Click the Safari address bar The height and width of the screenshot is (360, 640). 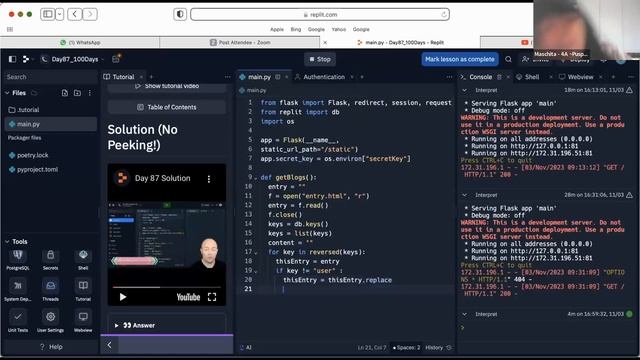click(320, 15)
